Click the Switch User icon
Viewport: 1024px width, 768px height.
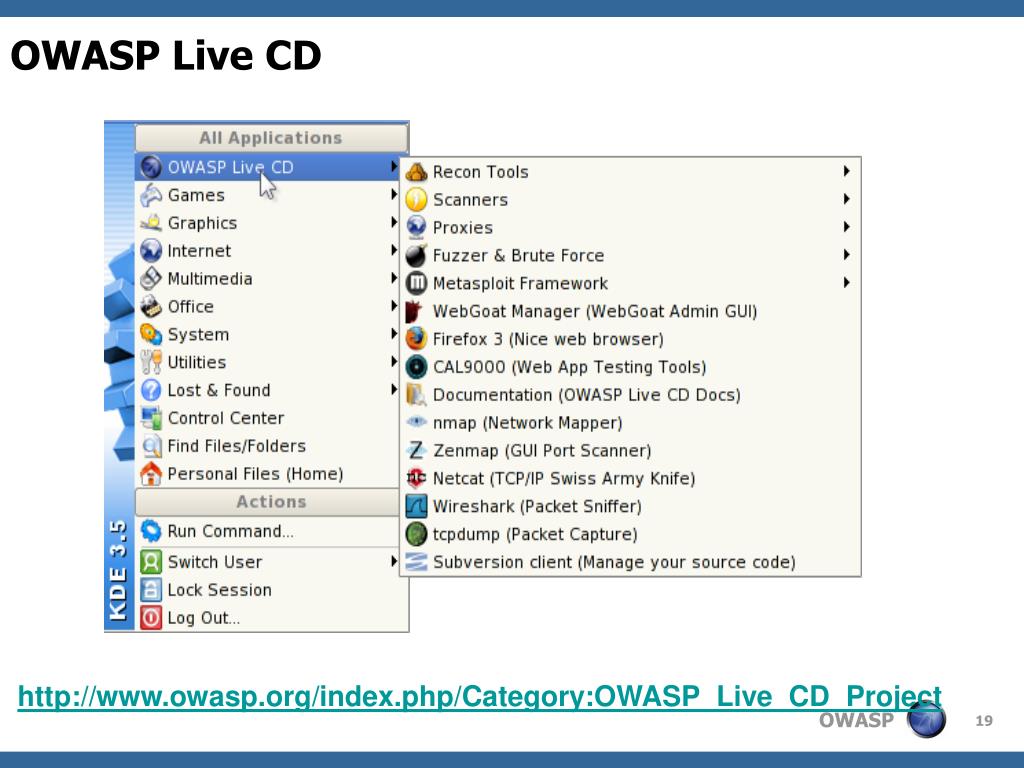coord(151,562)
